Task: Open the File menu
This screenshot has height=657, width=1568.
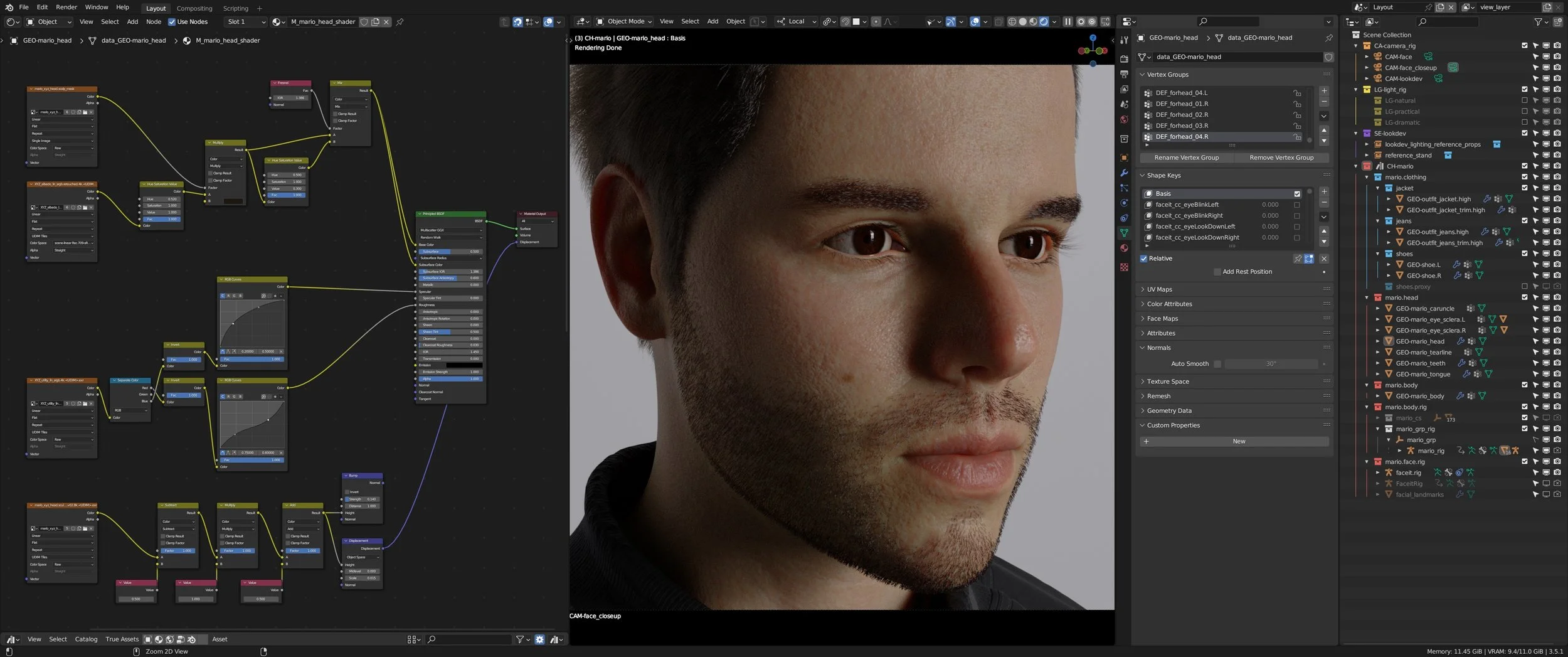Action: [x=24, y=8]
